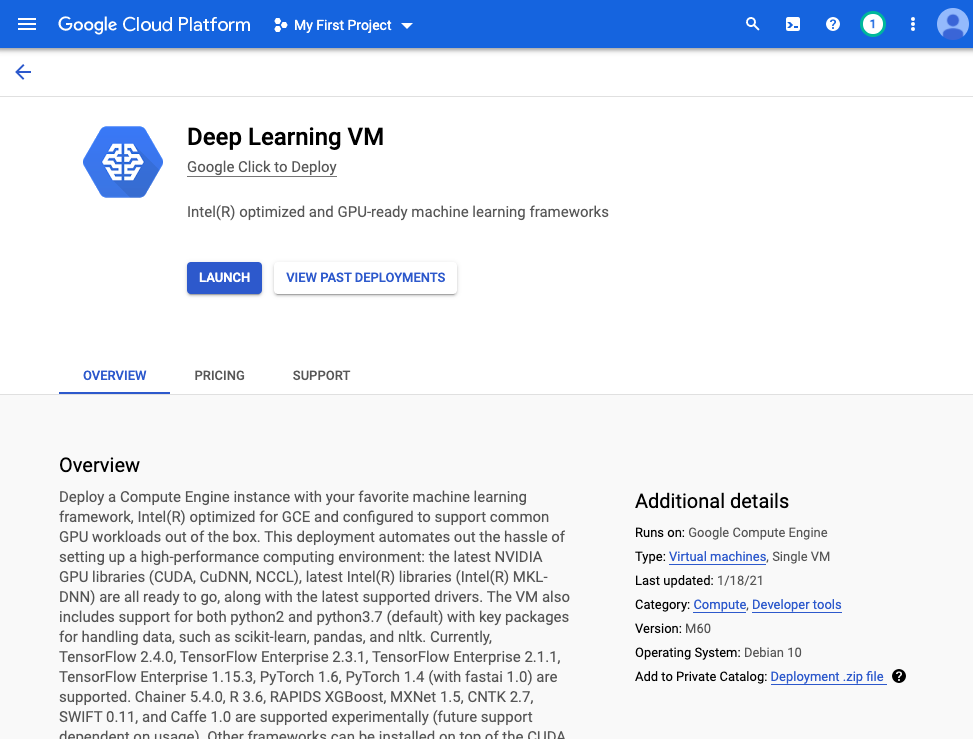Switch to the Pricing tab
Image resolution: width=973 pixels, height=739 pixels.
click(x=219, y=375)
